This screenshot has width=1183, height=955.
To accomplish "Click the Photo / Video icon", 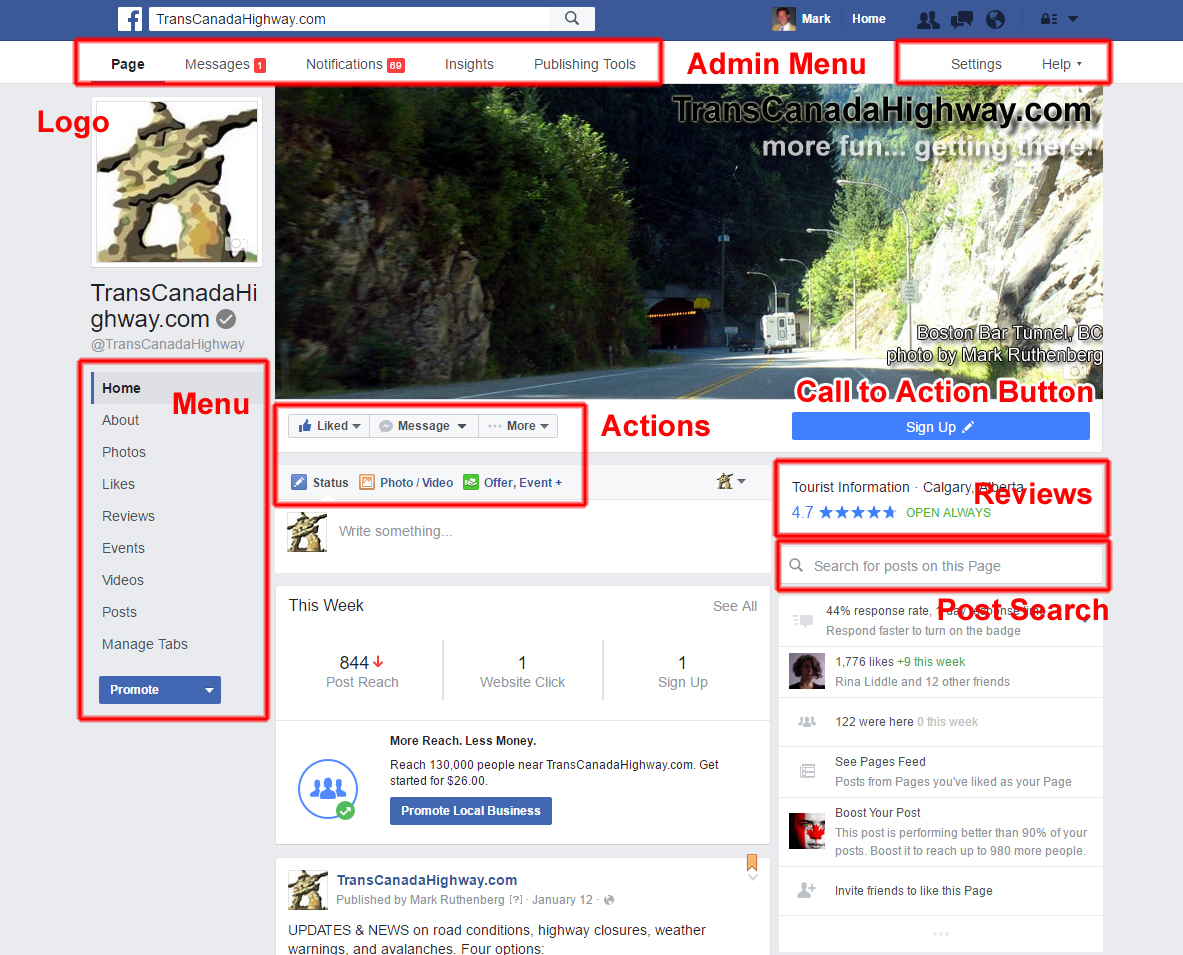I will 367,482.
